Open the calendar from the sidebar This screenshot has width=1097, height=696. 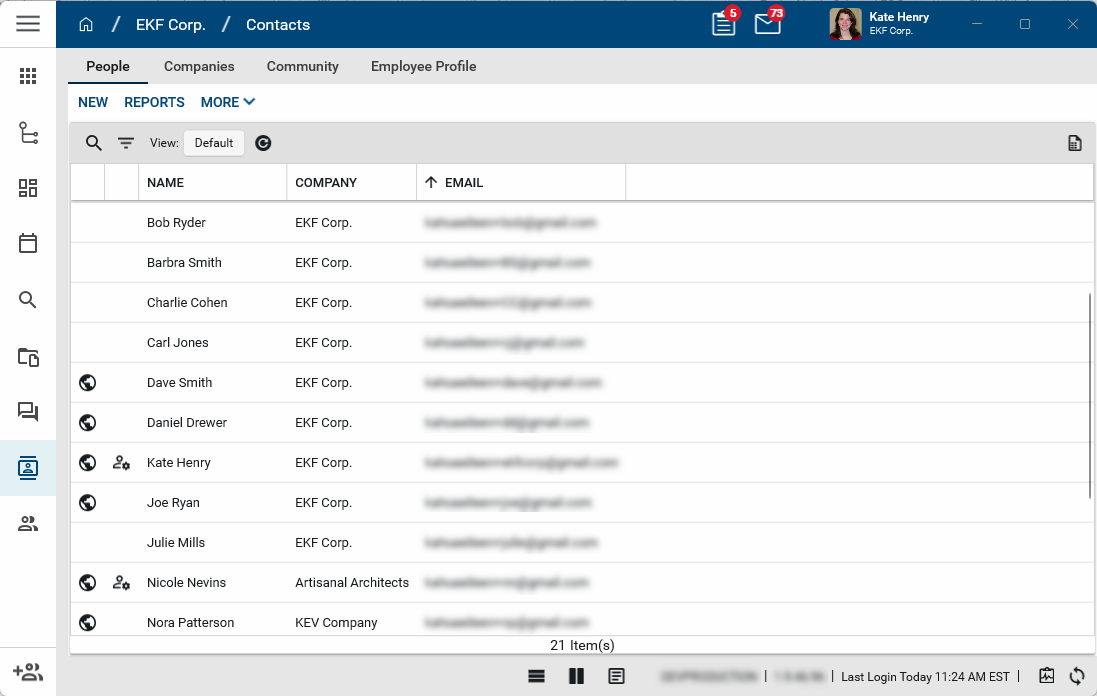coord(28,243)
